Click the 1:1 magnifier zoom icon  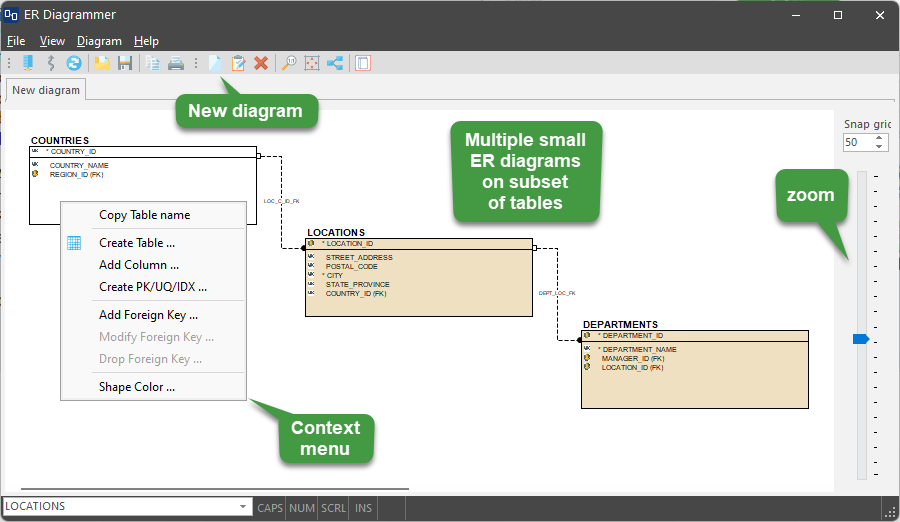tap(289, 63)
